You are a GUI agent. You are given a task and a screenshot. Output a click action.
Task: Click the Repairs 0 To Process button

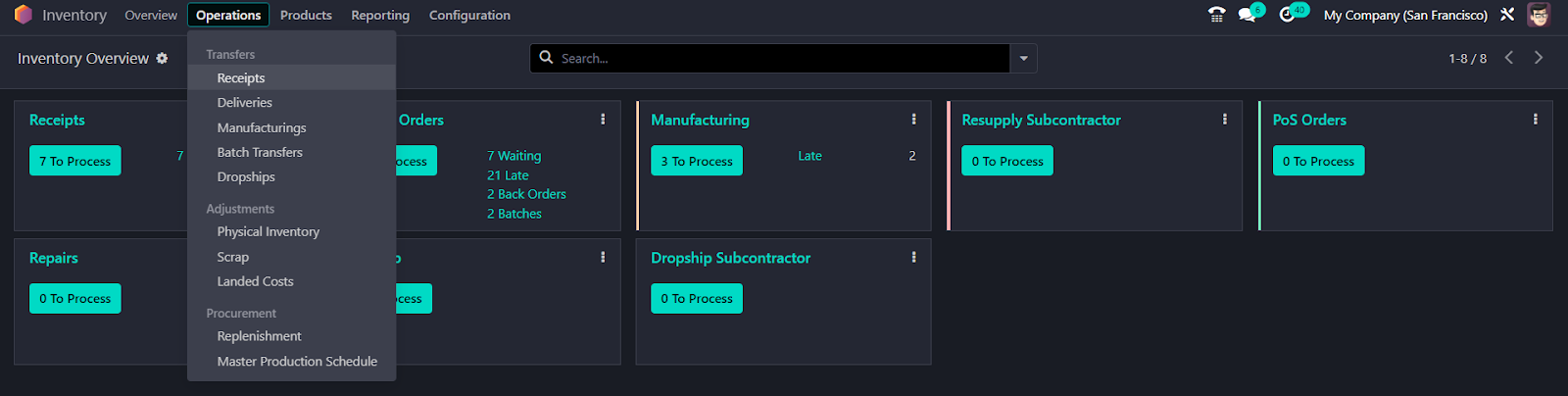click(x=75, y=299)
